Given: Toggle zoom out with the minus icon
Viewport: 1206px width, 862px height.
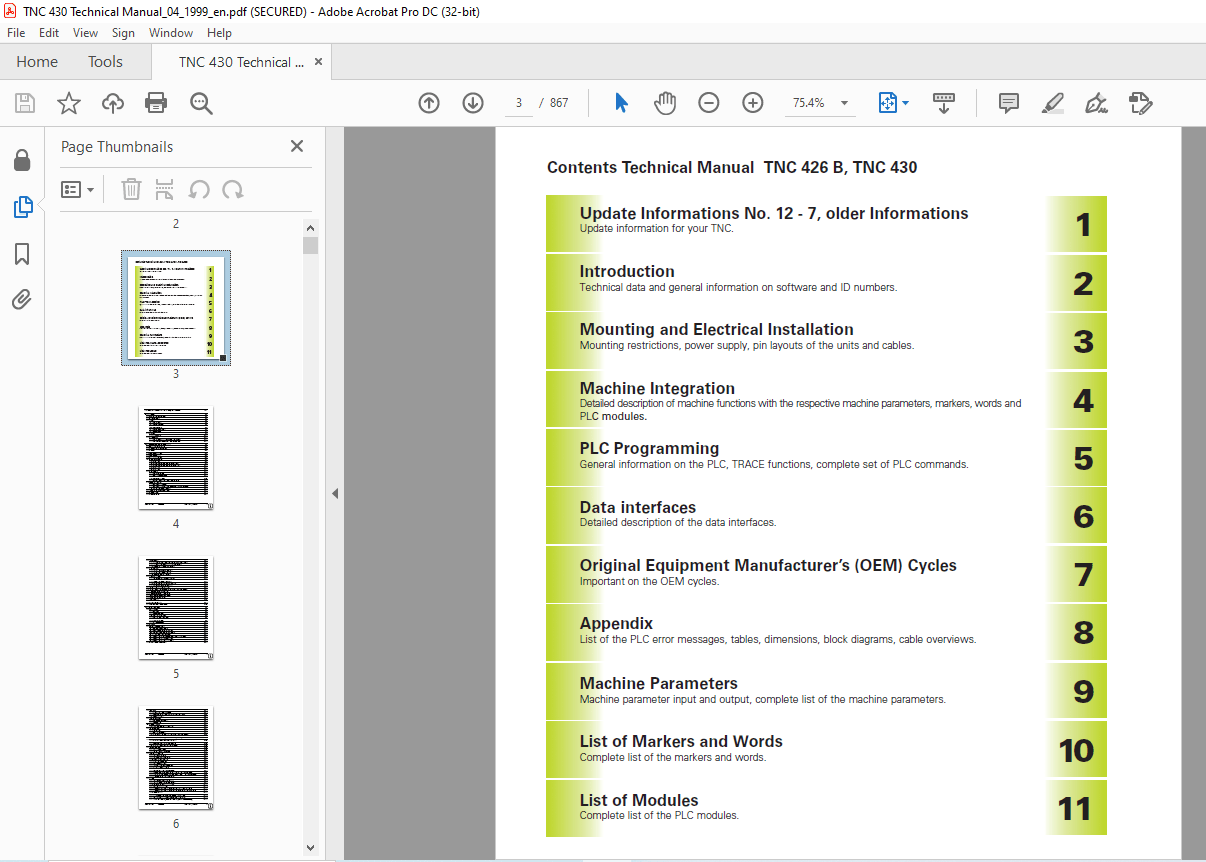Looking at the screenshot, I should click(x=708, y=103).
